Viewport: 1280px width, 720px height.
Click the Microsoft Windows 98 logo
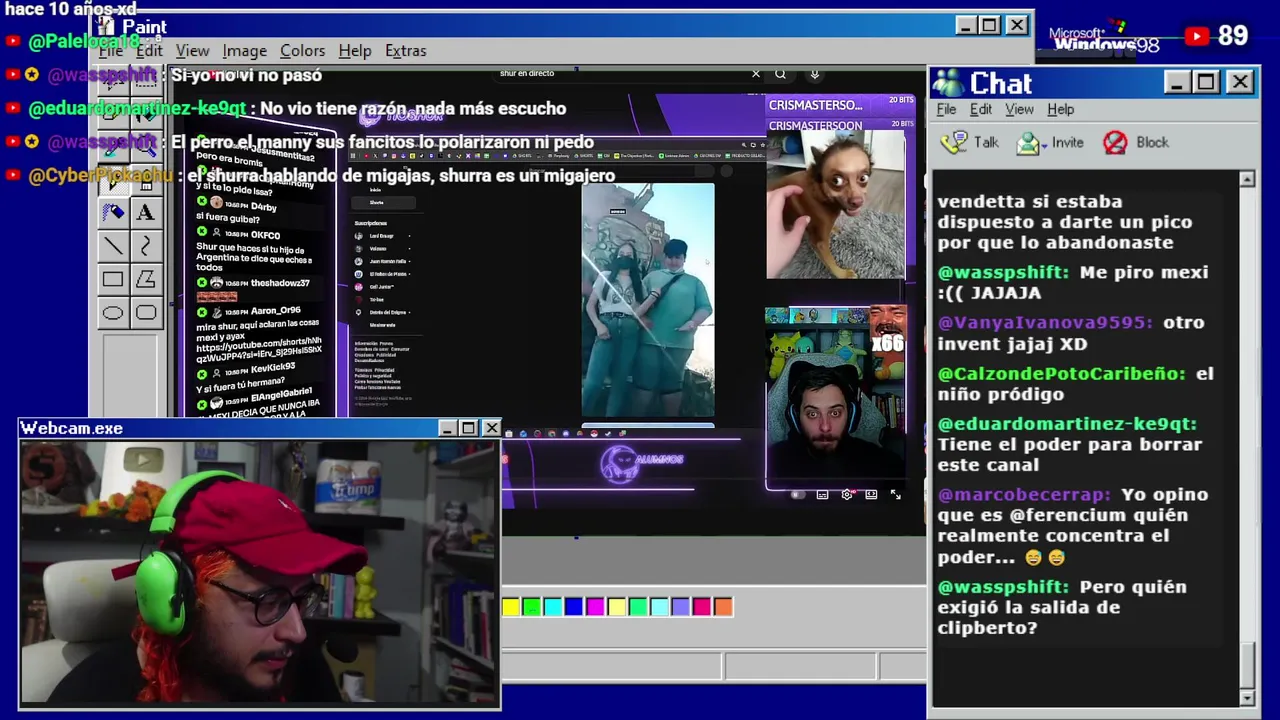tap(1104, 38)
